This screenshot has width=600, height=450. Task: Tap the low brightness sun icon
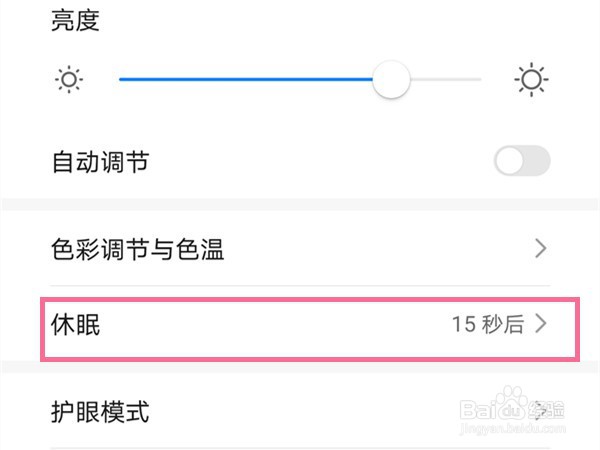click(68, 79)
